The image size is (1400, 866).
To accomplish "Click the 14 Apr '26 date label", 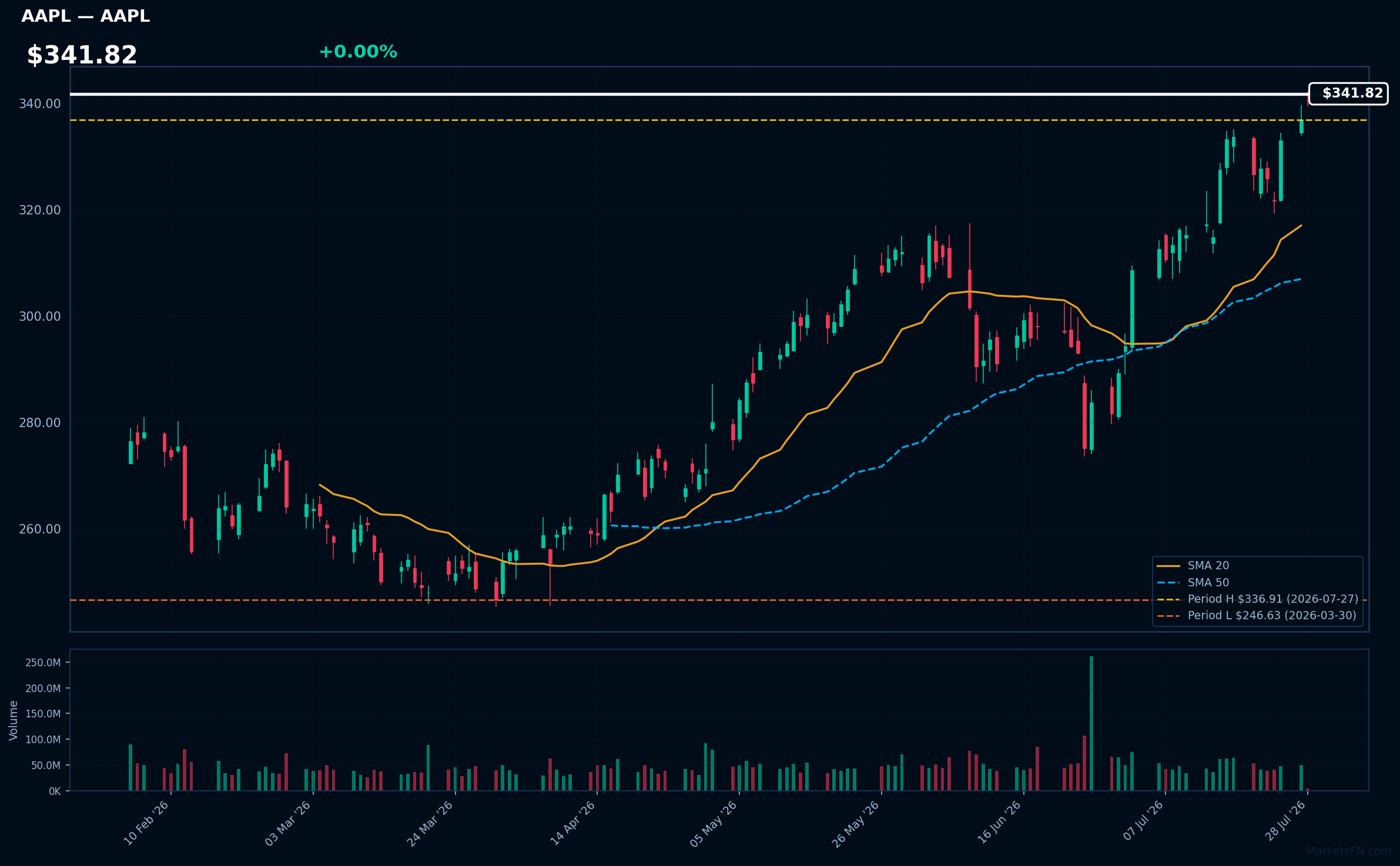I will [573, 823].
